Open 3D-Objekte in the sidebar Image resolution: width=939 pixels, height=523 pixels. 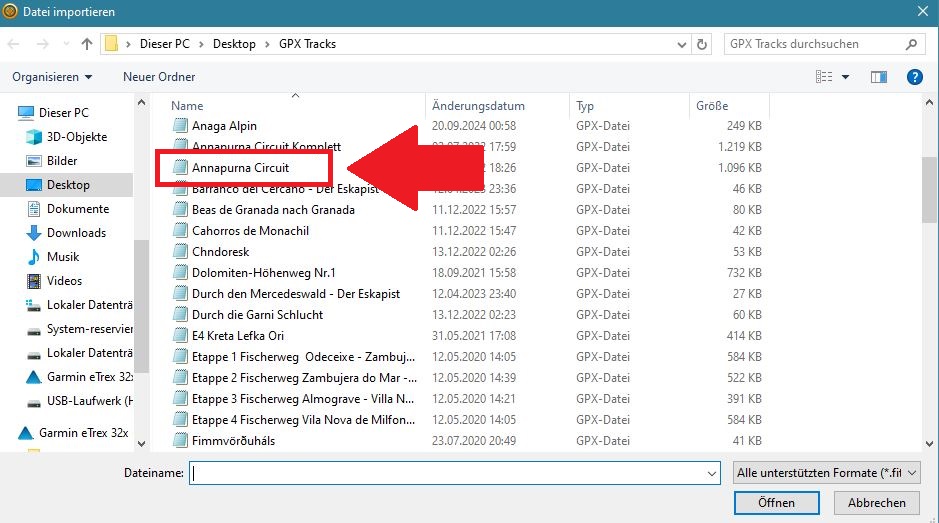pos(77,137)
